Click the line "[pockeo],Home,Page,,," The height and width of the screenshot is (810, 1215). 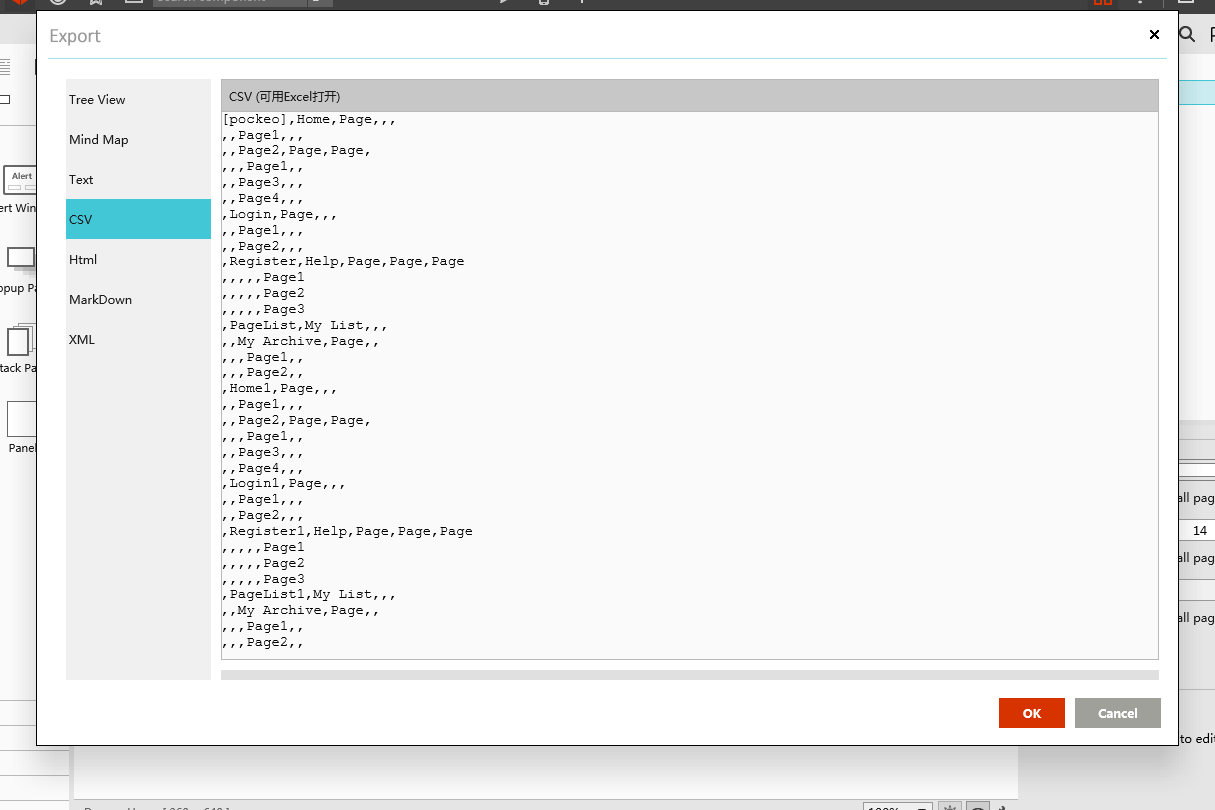pos(310,119)
